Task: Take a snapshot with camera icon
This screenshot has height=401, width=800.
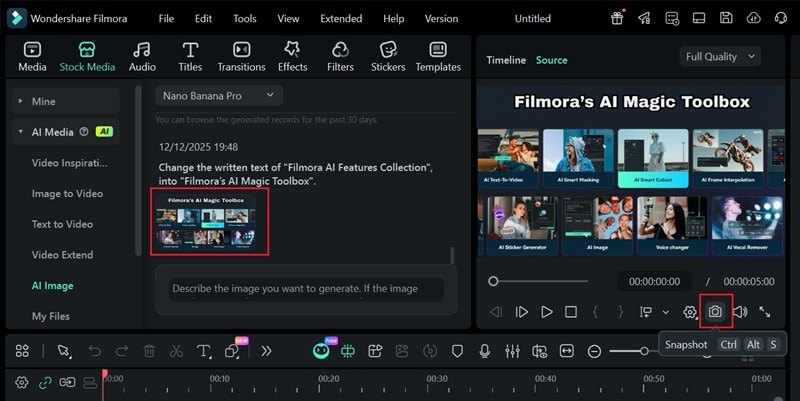Action: pyautogui.click(x=715, y=311)
